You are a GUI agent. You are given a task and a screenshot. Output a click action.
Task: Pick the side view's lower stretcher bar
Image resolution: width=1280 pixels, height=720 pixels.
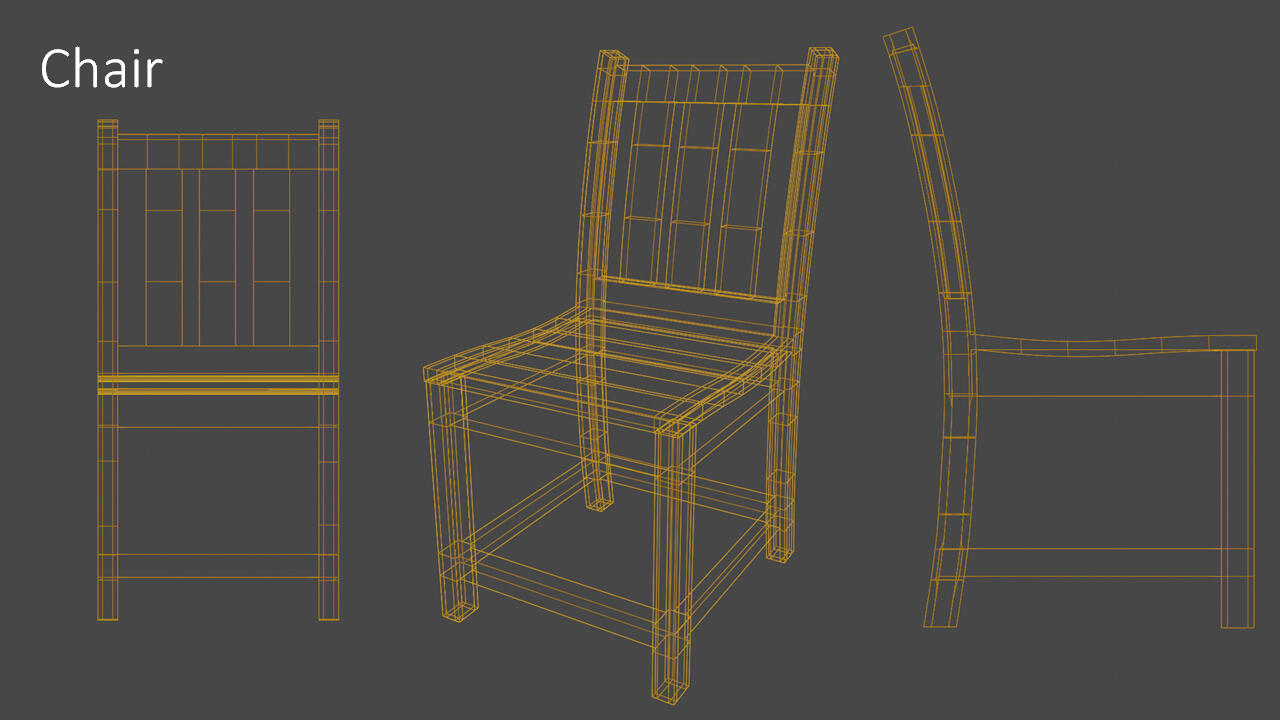click(x=1095, y=562)
